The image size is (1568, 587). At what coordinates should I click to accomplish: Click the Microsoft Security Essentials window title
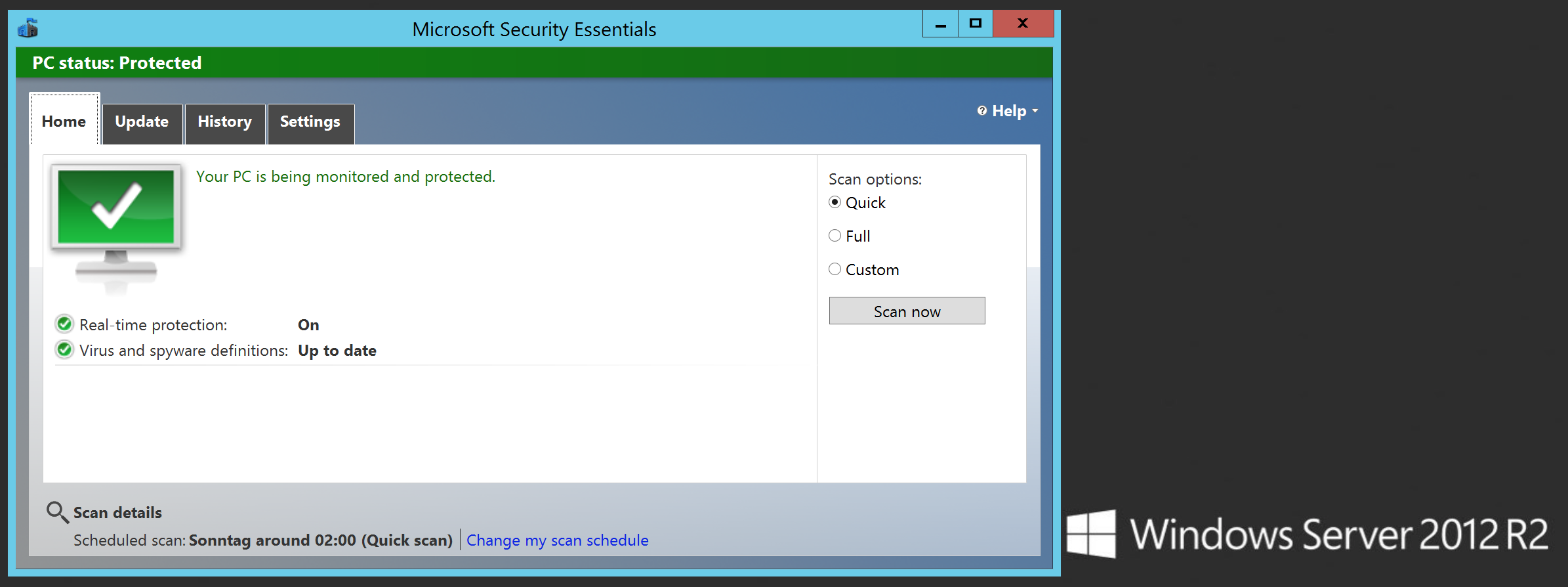534,30
